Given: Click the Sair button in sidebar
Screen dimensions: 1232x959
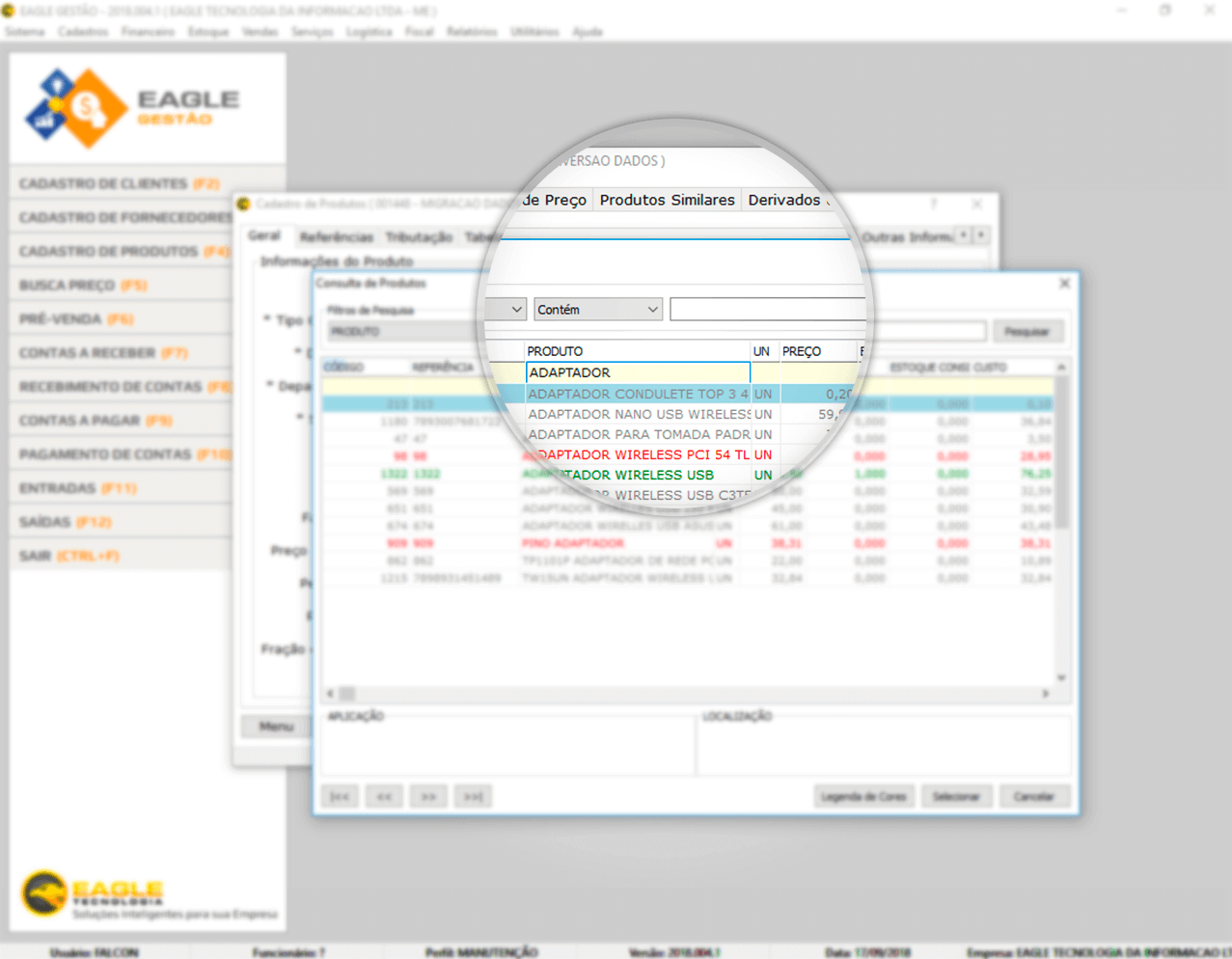Looking at the screenshot, I should [121, 556].
